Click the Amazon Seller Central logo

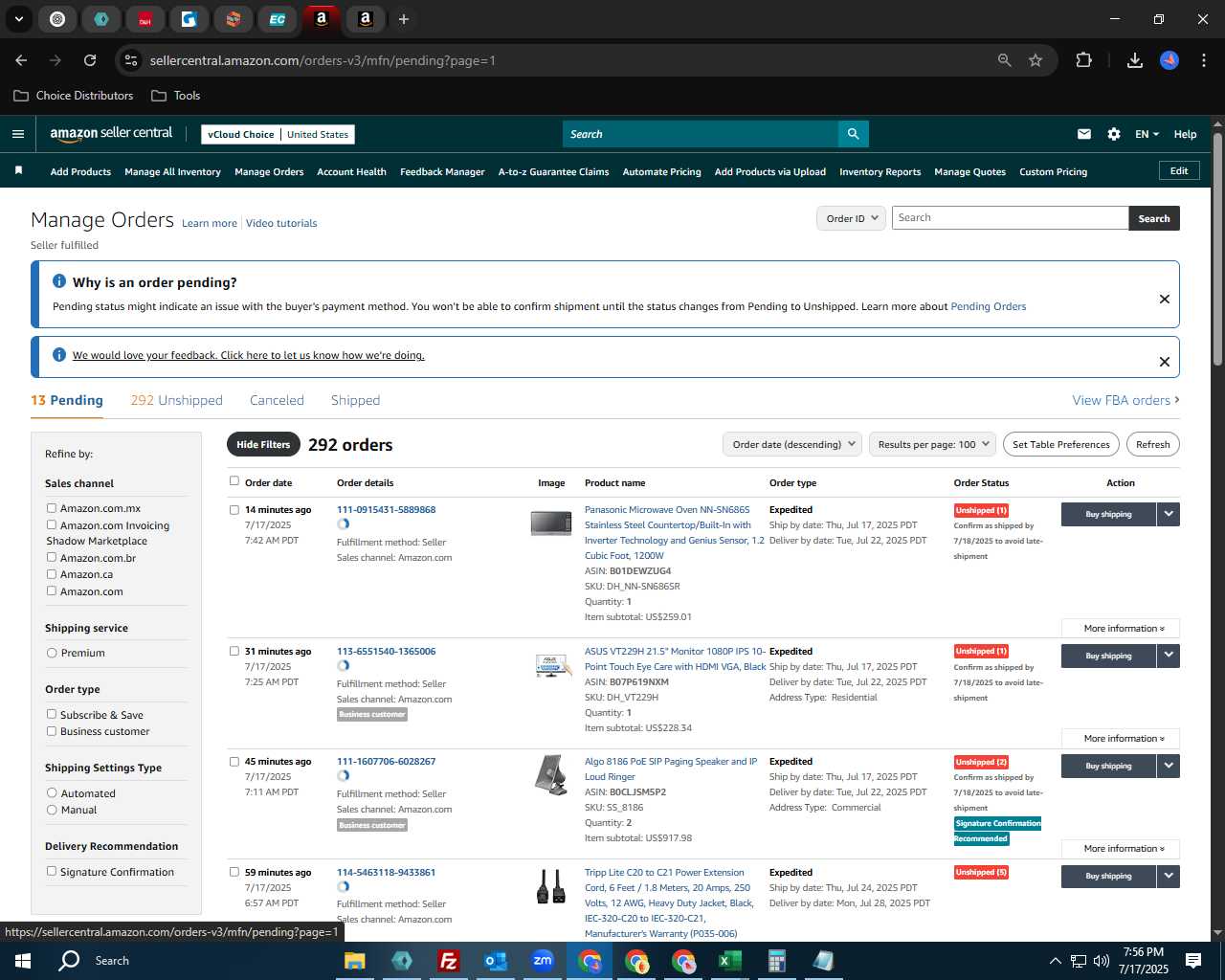(111, 134)
